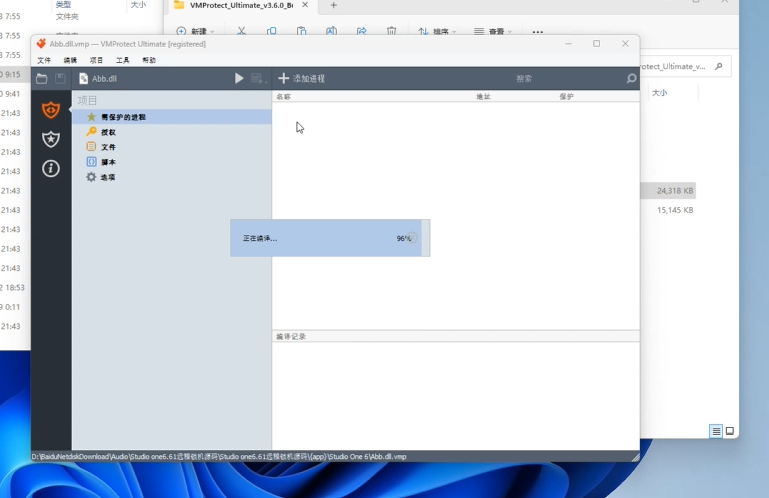Image resolution: width=769 pixels, height=498 pixels.
Task: Click the Save project disk icon
Action: 60,78
